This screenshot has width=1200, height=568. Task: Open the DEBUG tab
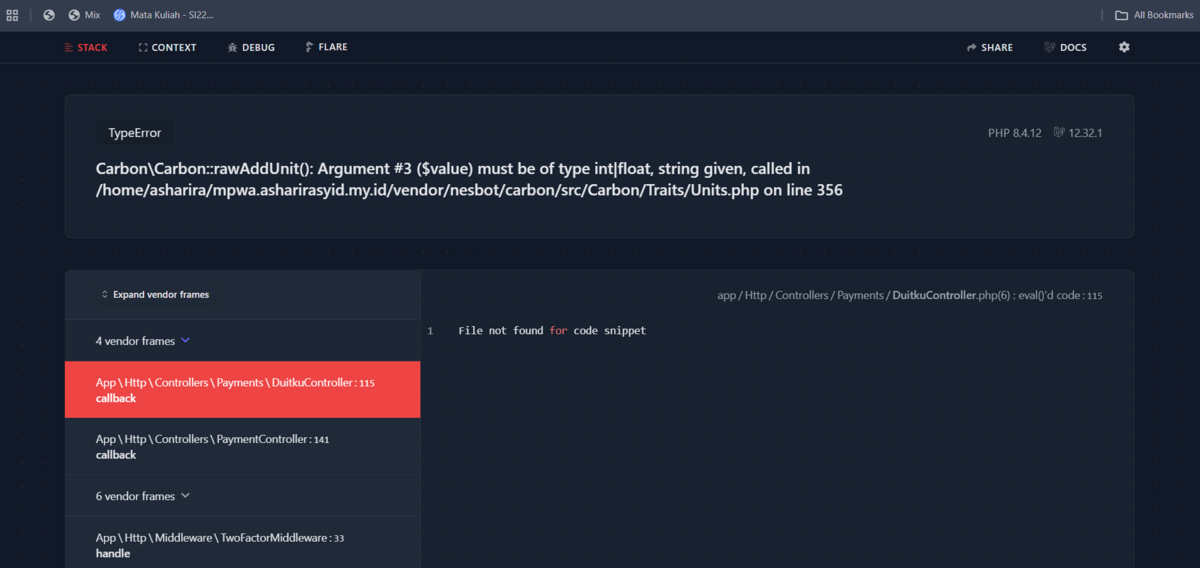click(x=251, y=47)
